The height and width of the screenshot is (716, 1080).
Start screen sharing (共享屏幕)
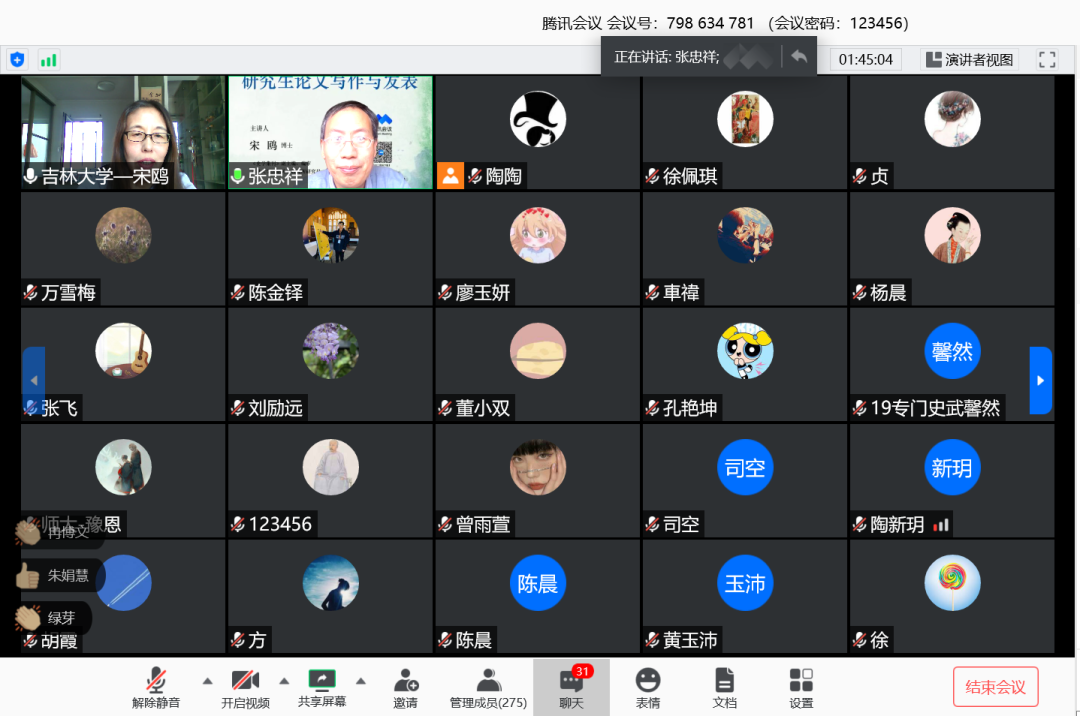[322, 688]
